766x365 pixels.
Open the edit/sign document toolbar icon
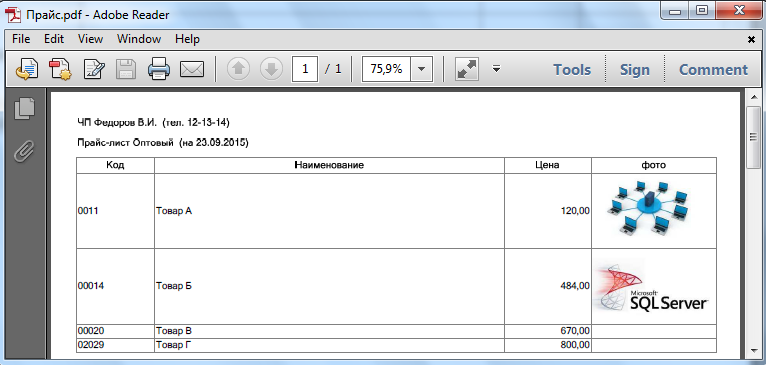(x=93, y=69)
